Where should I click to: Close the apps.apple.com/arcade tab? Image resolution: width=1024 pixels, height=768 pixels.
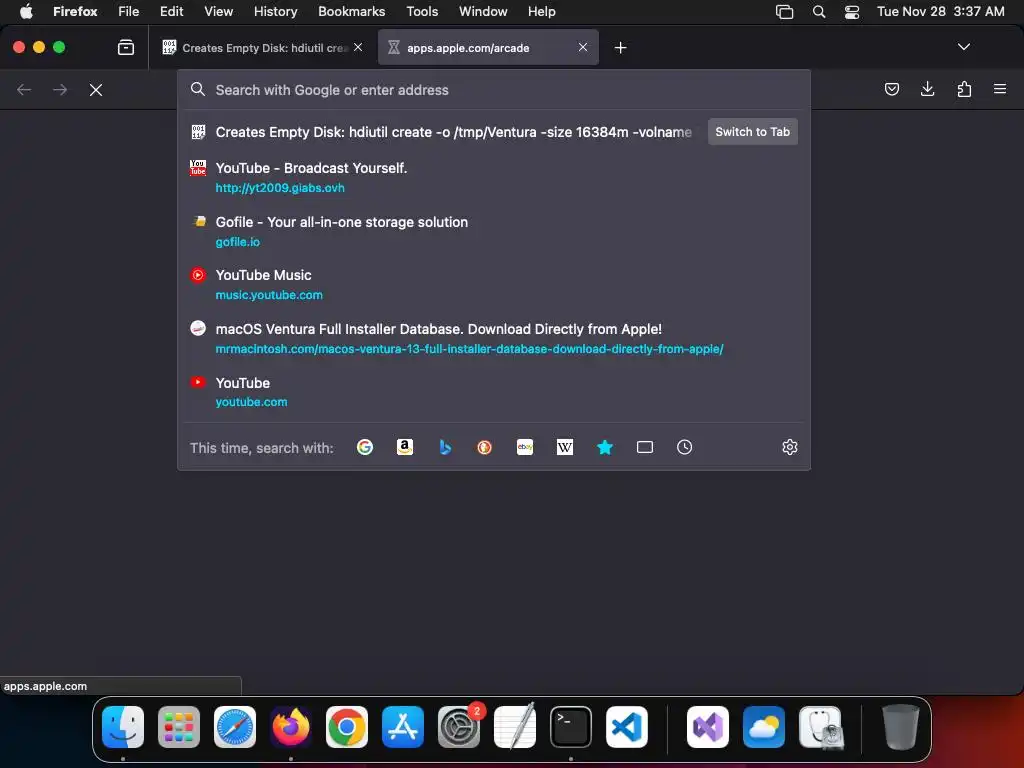(x=583, y=47)
